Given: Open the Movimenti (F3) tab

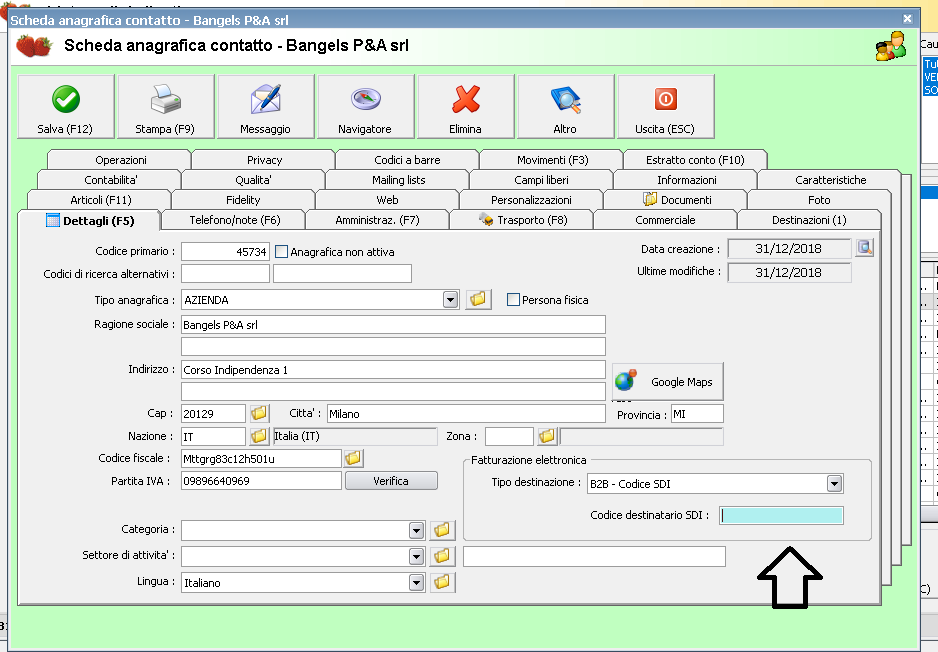Looking at the screenshot, I should [x=552, y=160].
